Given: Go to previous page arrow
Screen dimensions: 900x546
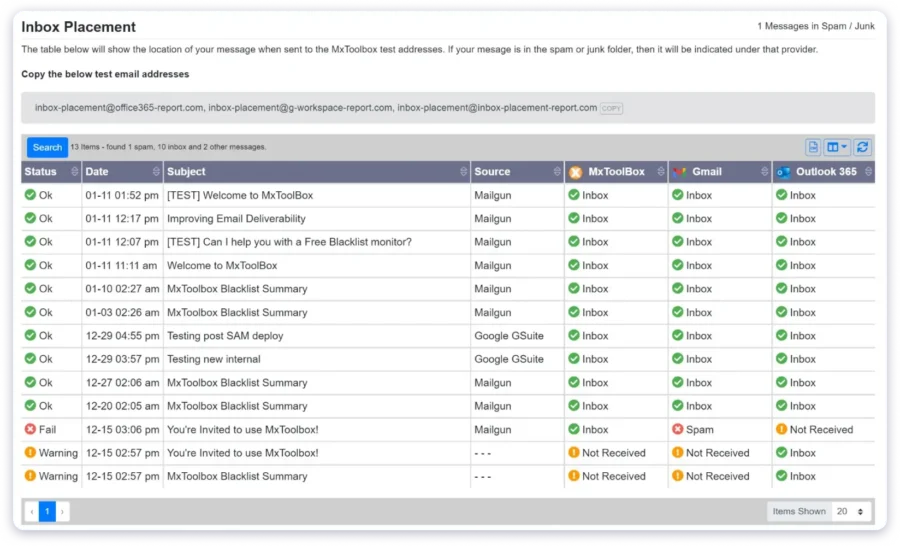Looking at the screenshot, I should 32,511.
